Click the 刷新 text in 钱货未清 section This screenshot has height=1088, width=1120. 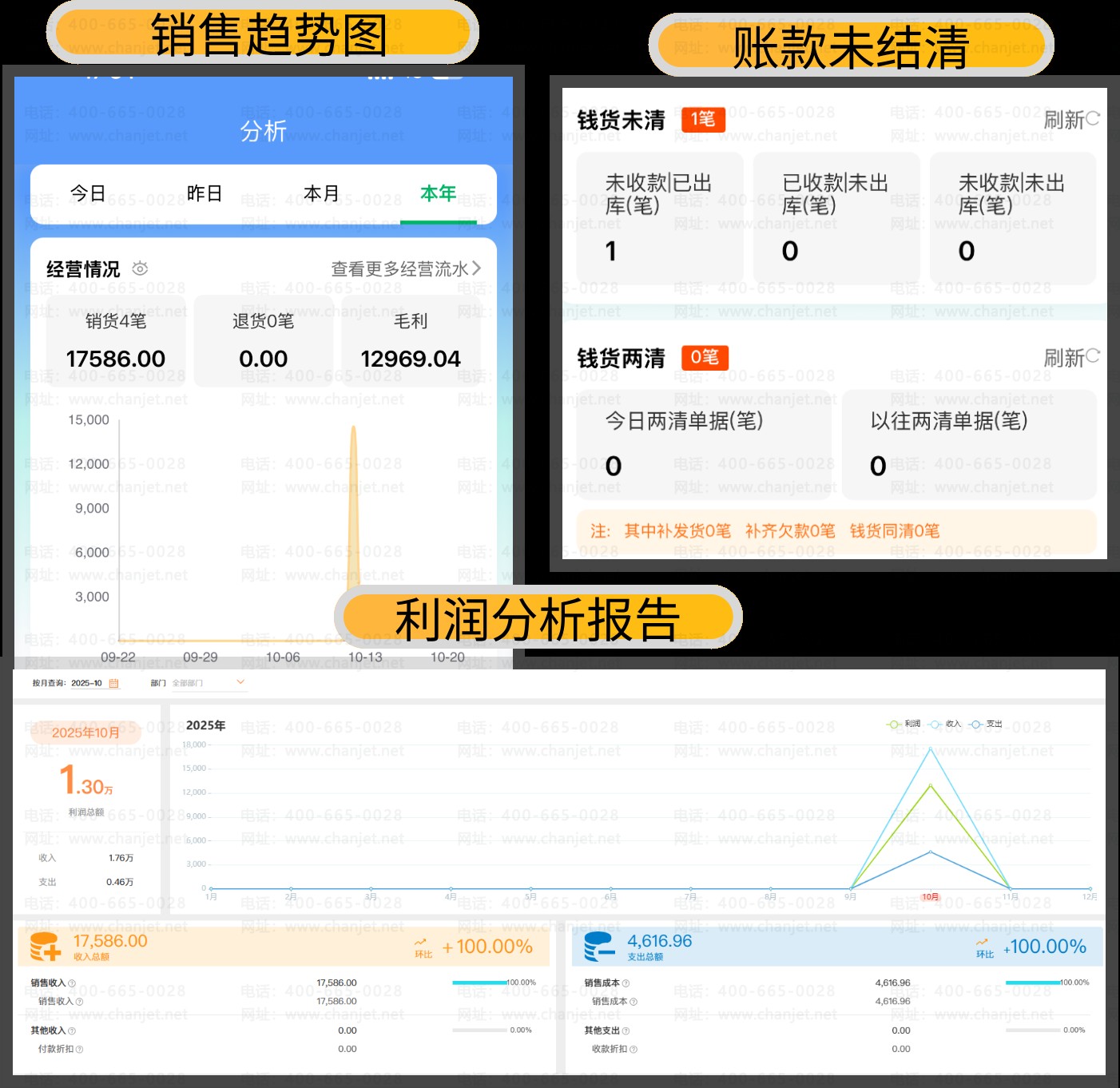[x=1064, y=120]
